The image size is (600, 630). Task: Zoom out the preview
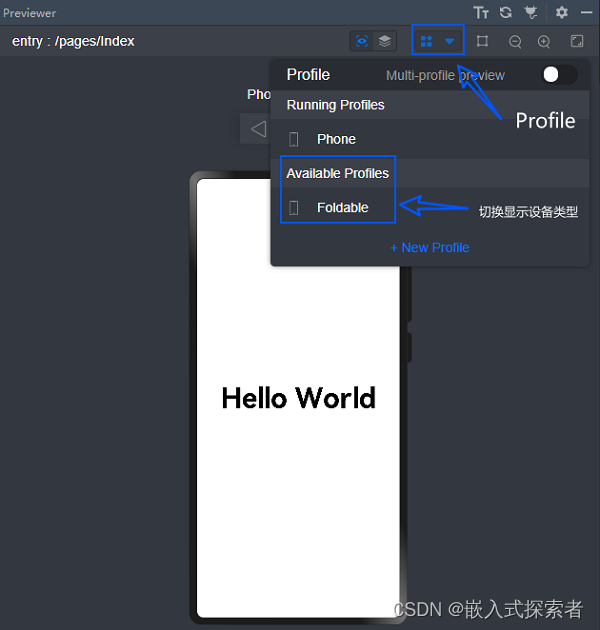pyautogui.click(x=515, y=41)
